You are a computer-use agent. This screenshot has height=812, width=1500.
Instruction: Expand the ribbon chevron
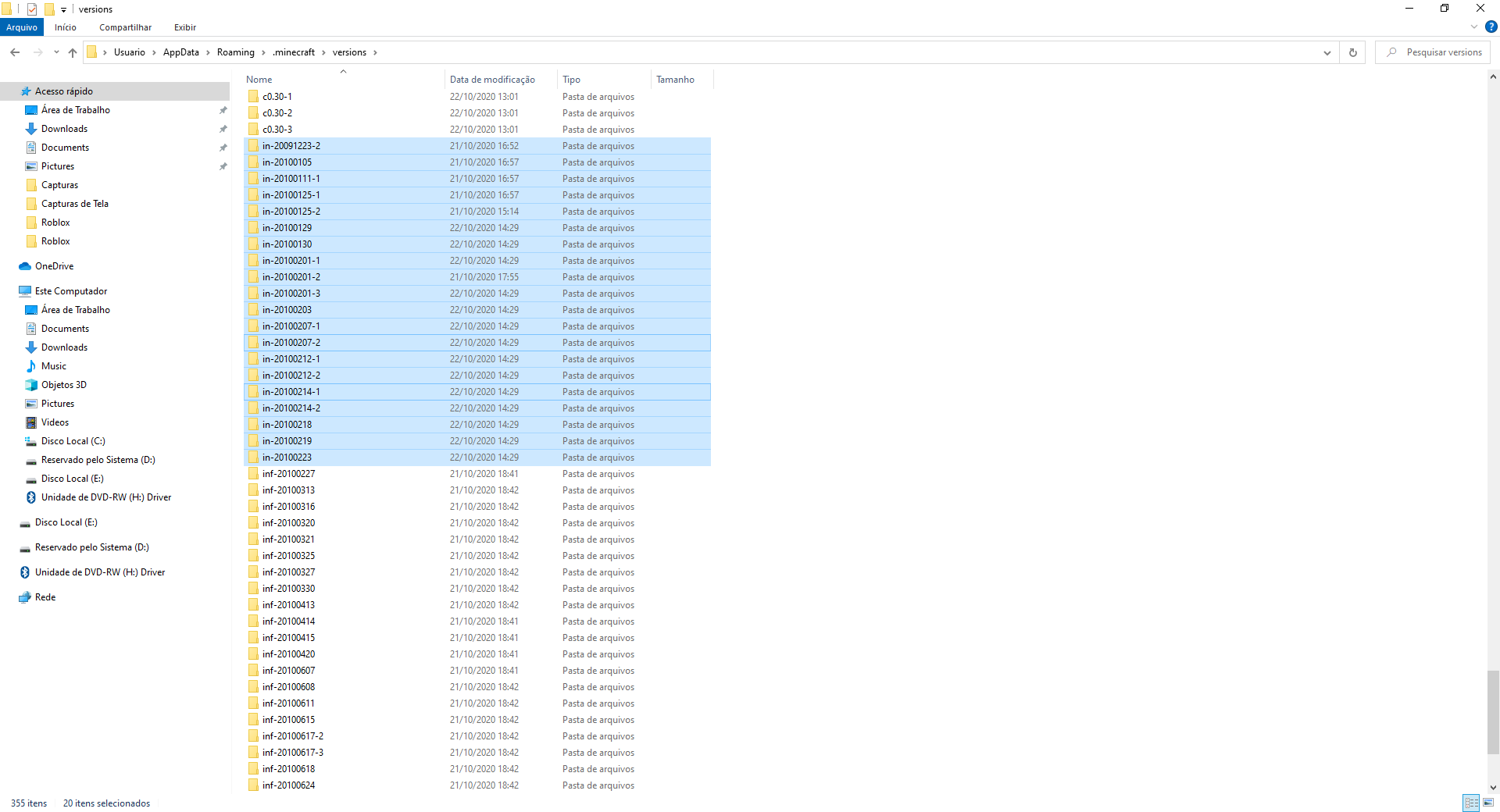[1474, 27]
